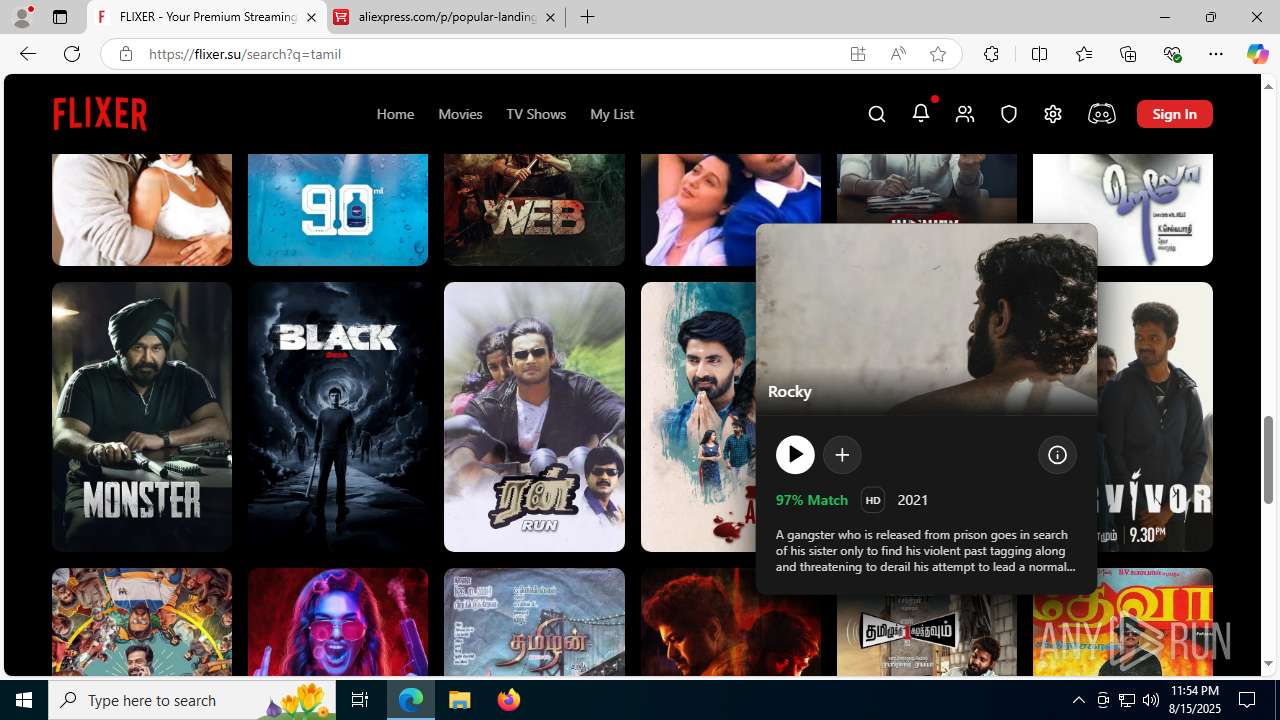Refresh the current page

pyautogui.click(x=72, y=54)
